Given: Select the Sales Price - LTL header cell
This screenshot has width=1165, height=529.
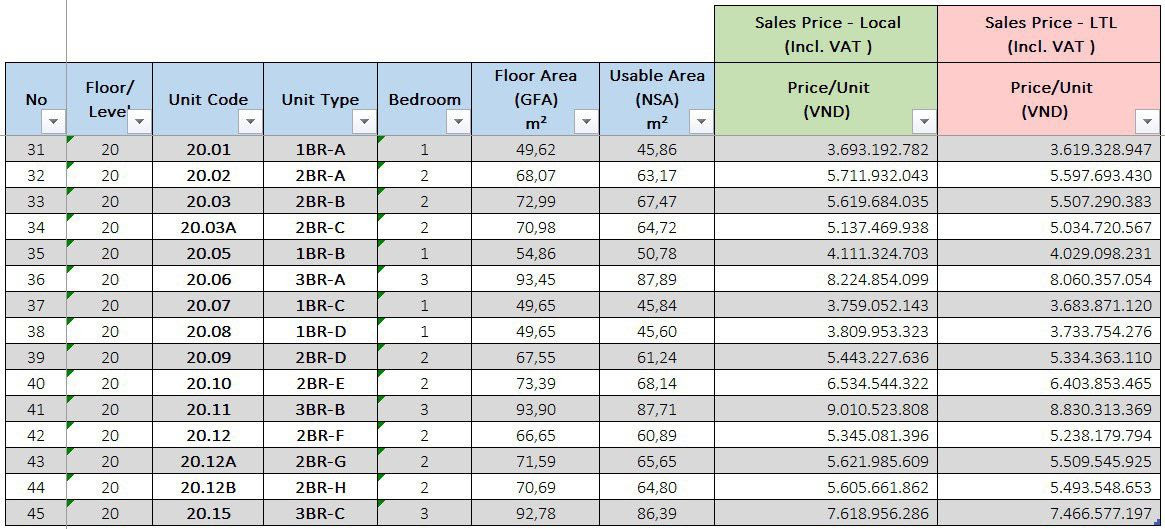Looking at the screenshot, I should coord(1051,34).
